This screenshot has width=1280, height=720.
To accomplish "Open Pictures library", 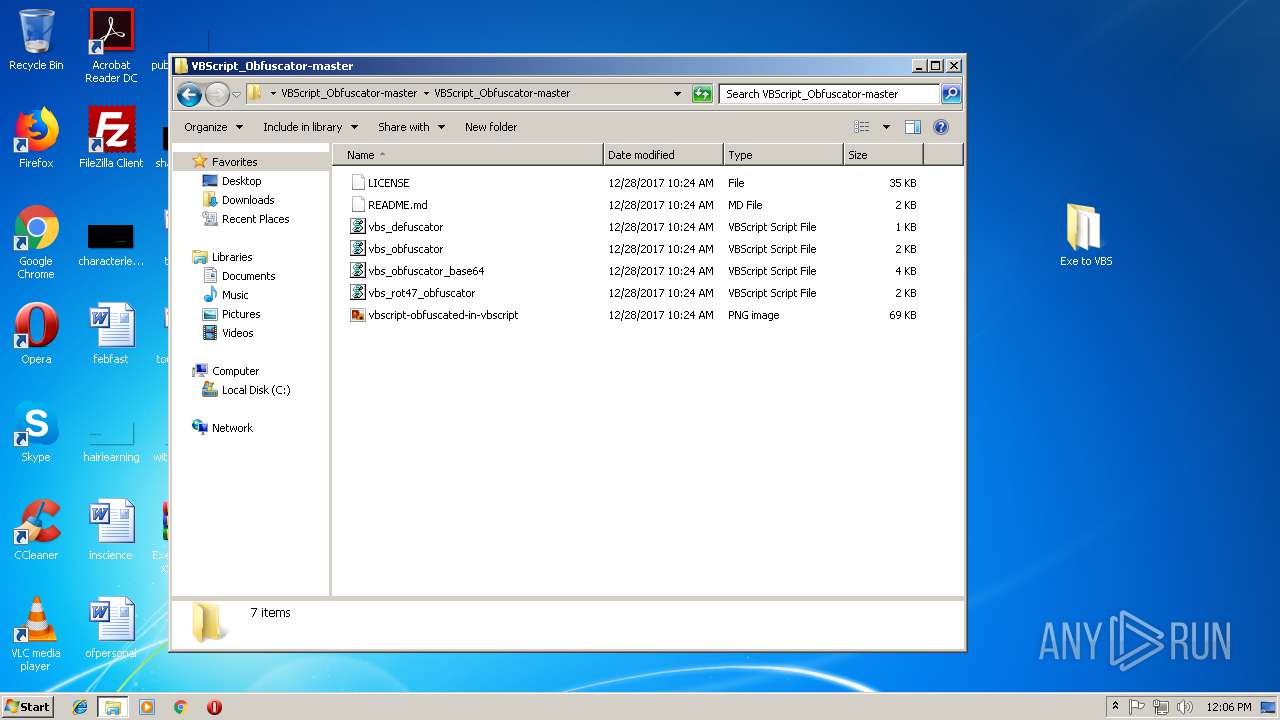I will pos(241,314).
